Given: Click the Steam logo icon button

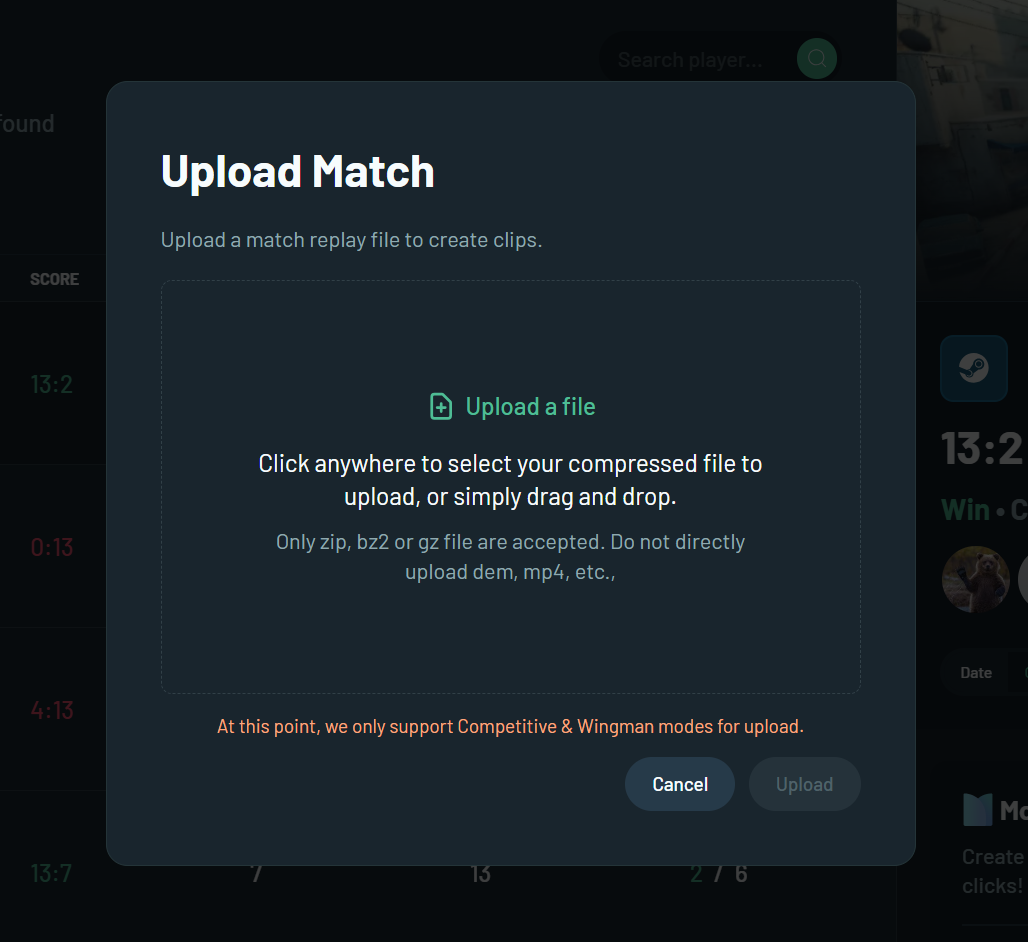Looking at the screenshot, I should [x=974, y=368].
